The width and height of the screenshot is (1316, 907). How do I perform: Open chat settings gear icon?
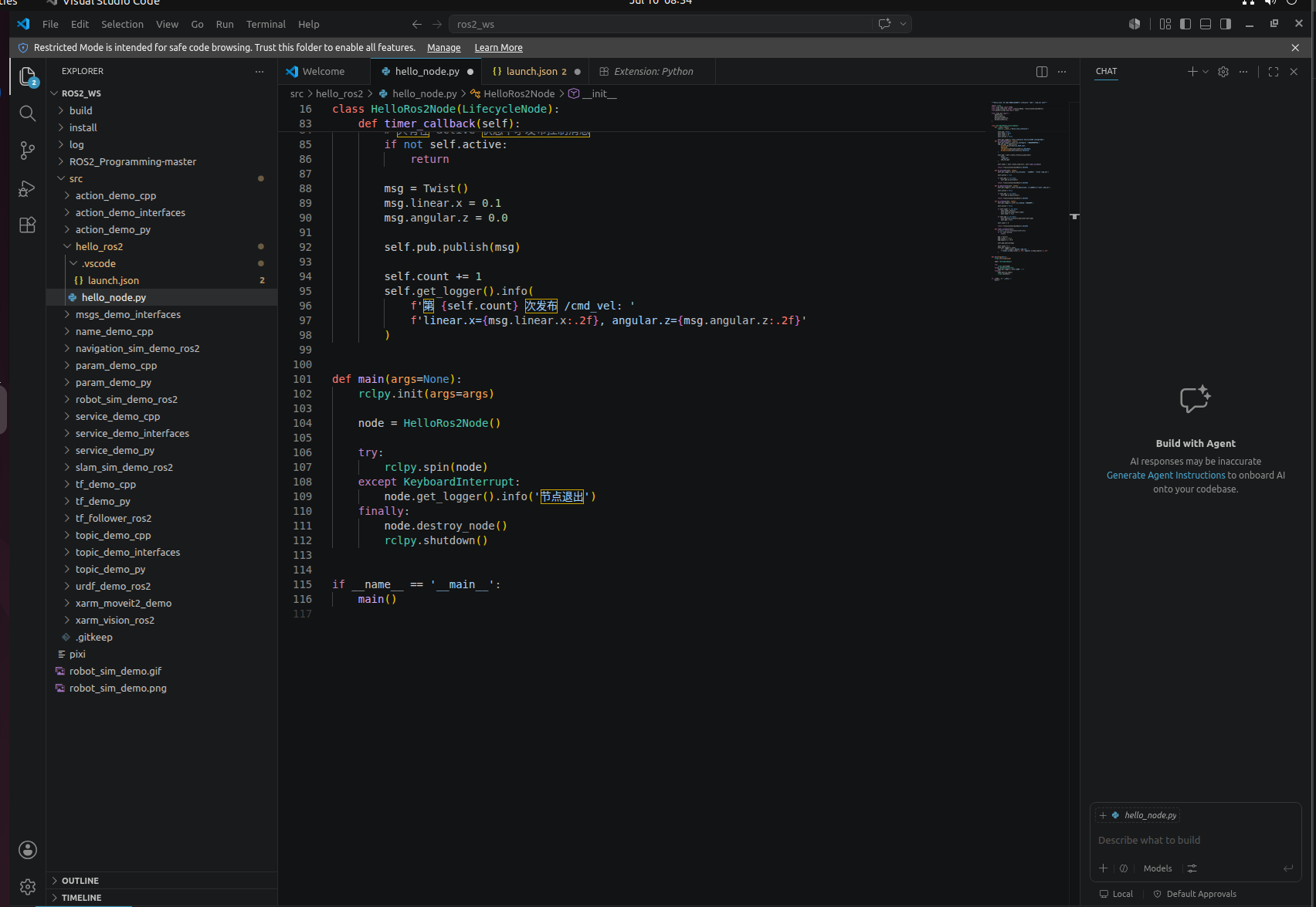pos(1223,72)
